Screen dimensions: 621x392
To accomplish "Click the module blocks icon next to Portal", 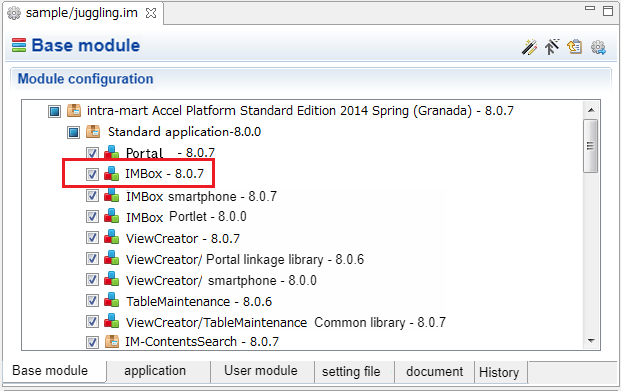I will pyautogui.click(x=112, y=152).
